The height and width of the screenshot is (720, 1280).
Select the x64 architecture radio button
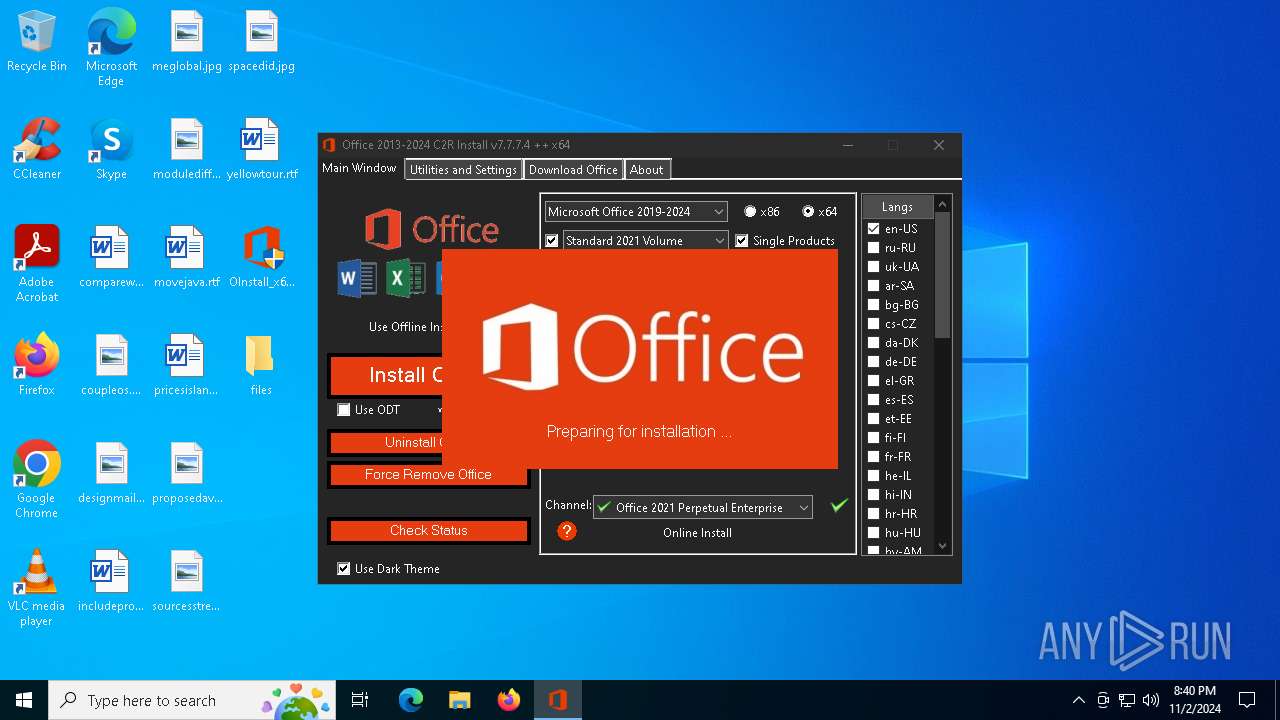click(x=808, y=211)
